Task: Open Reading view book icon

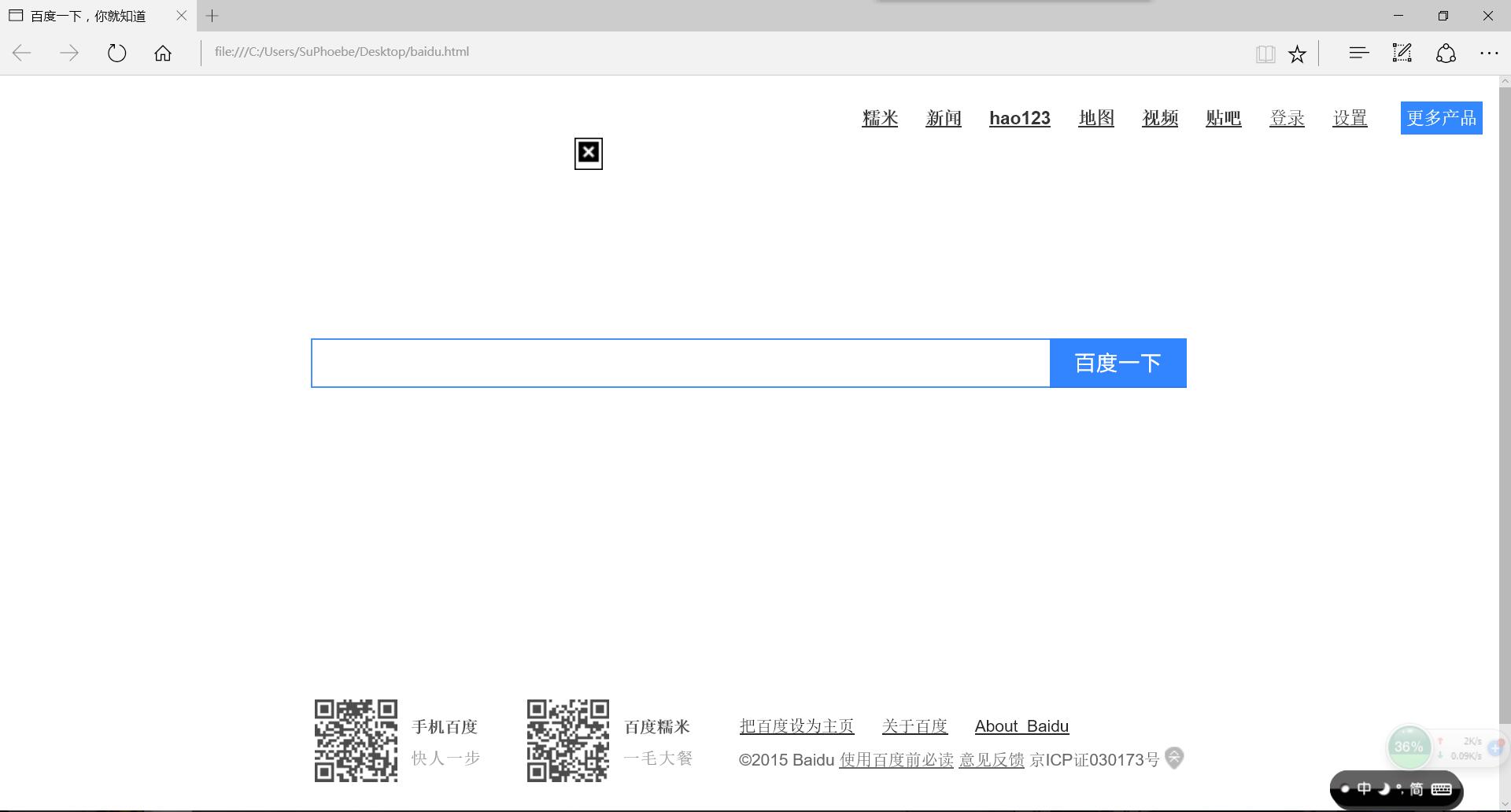Action: coord(1265,54)
